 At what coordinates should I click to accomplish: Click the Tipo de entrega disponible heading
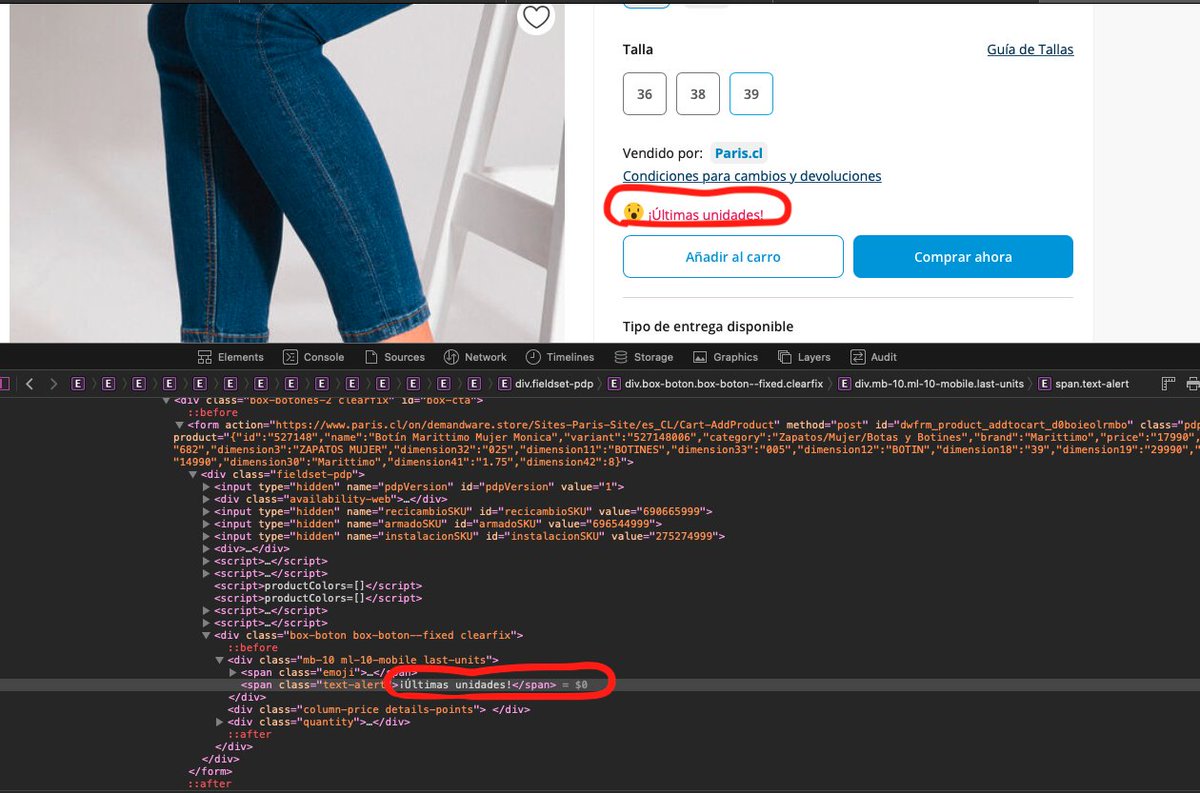pyautogui.click(x=708, y=327)
